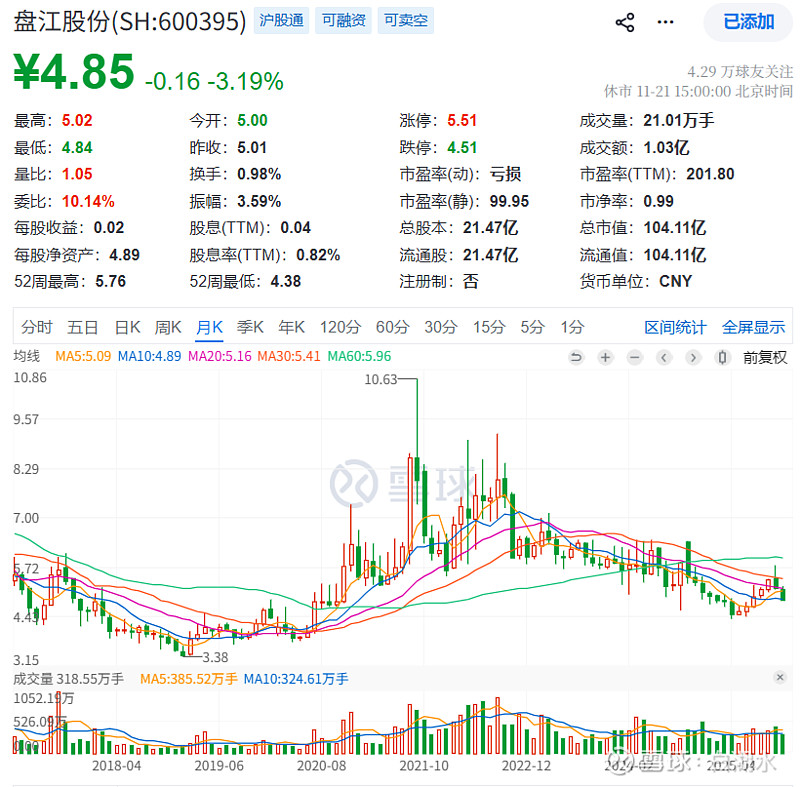Open the more options ellipsis menu

(x=665, y=22)
